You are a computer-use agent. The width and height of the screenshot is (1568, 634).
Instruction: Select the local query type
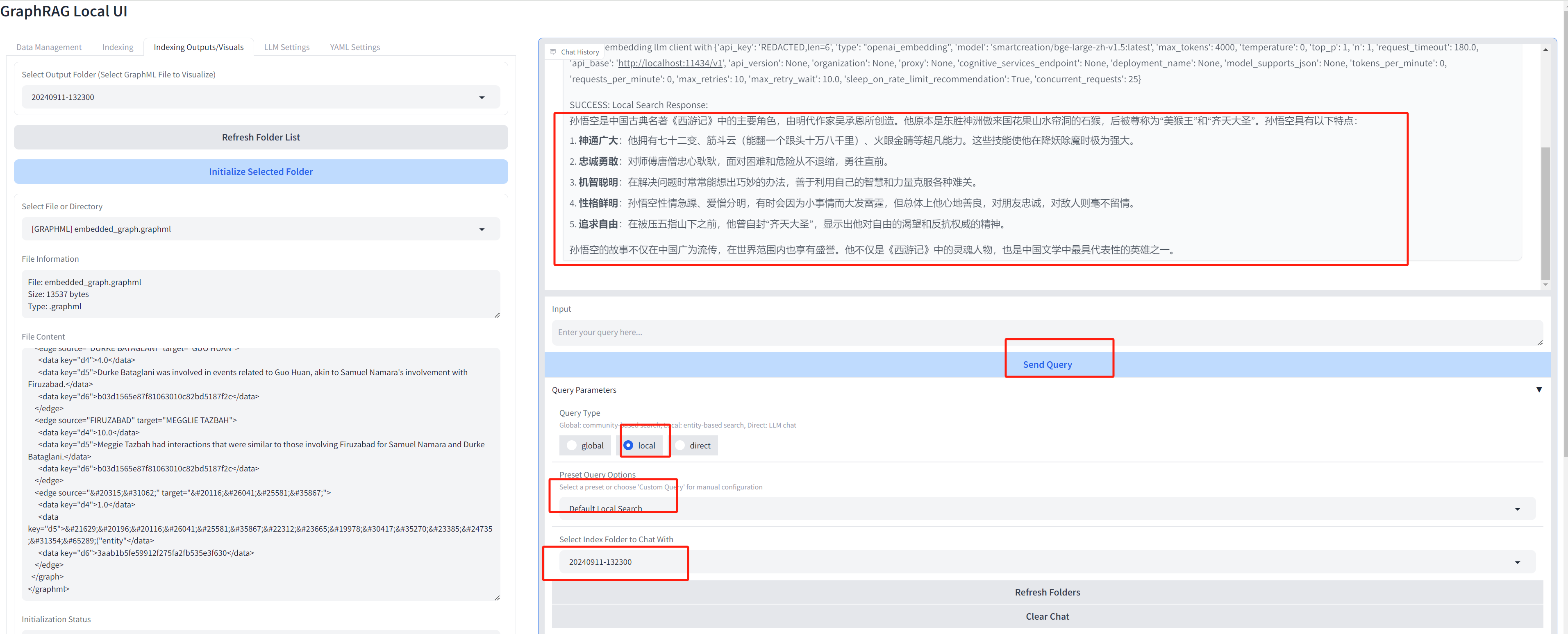[628, 445]
